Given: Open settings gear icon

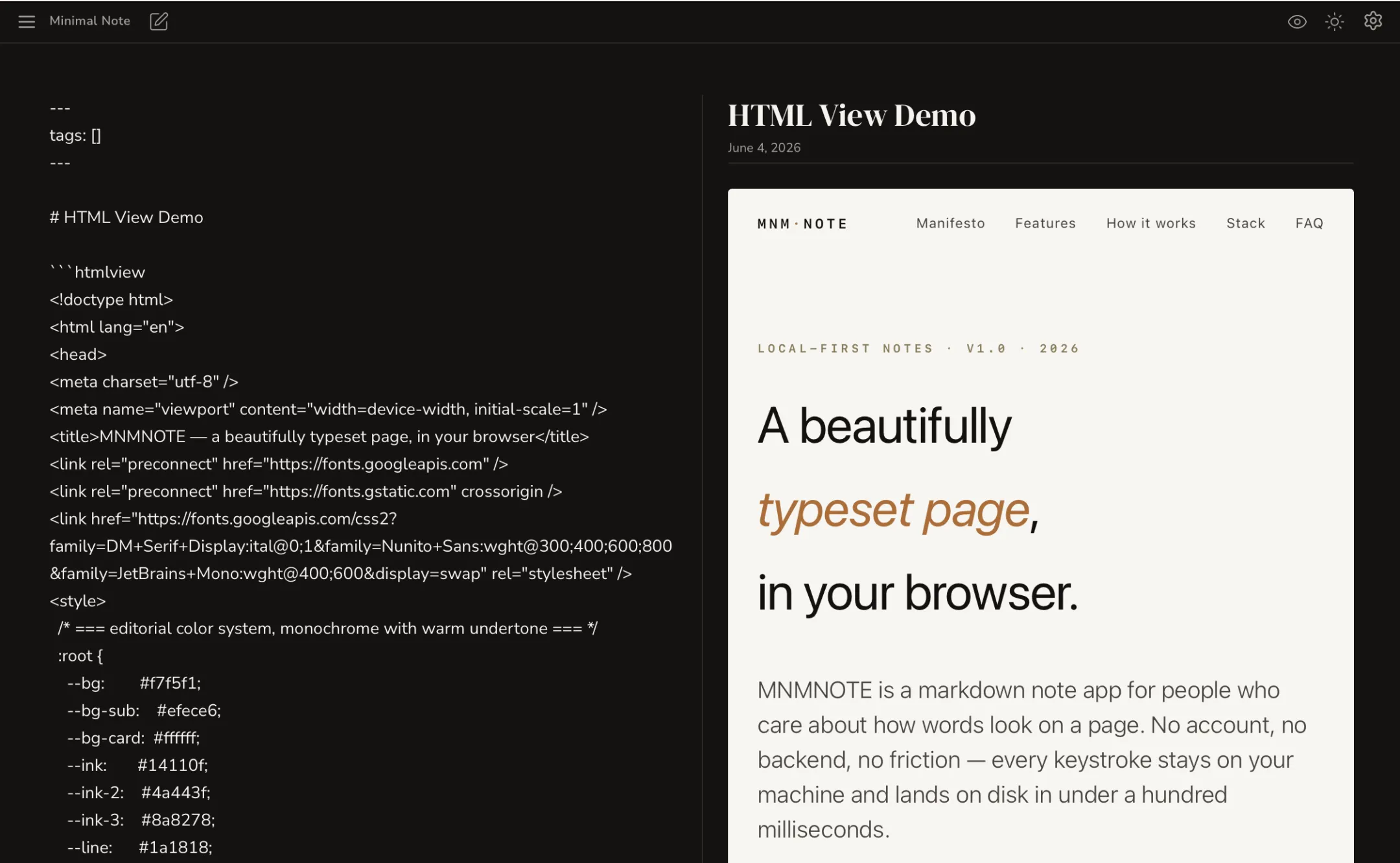Looking at the screenshot, I should [1373, 21].
